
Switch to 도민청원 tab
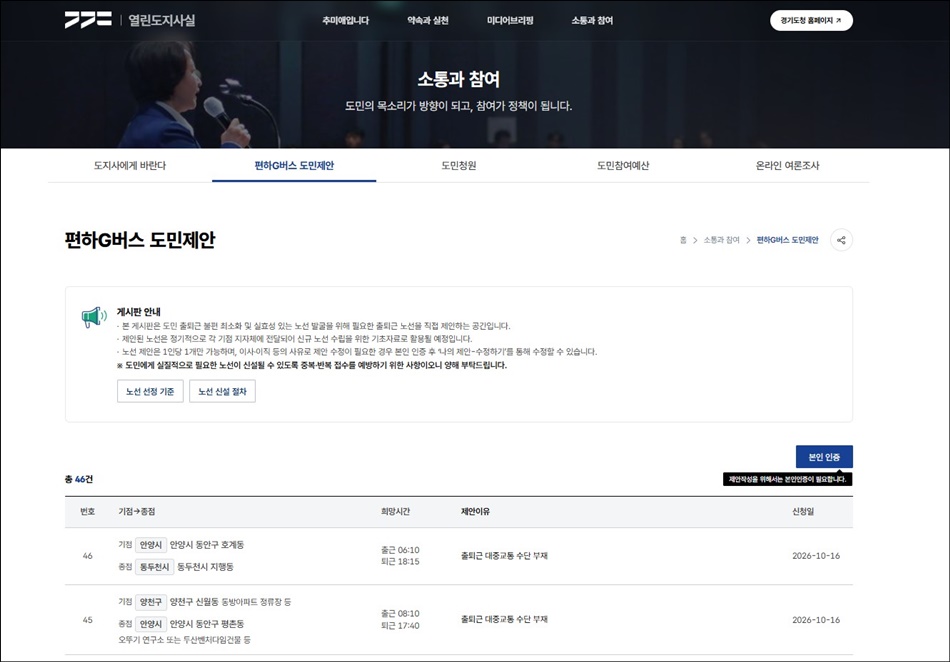459,165
